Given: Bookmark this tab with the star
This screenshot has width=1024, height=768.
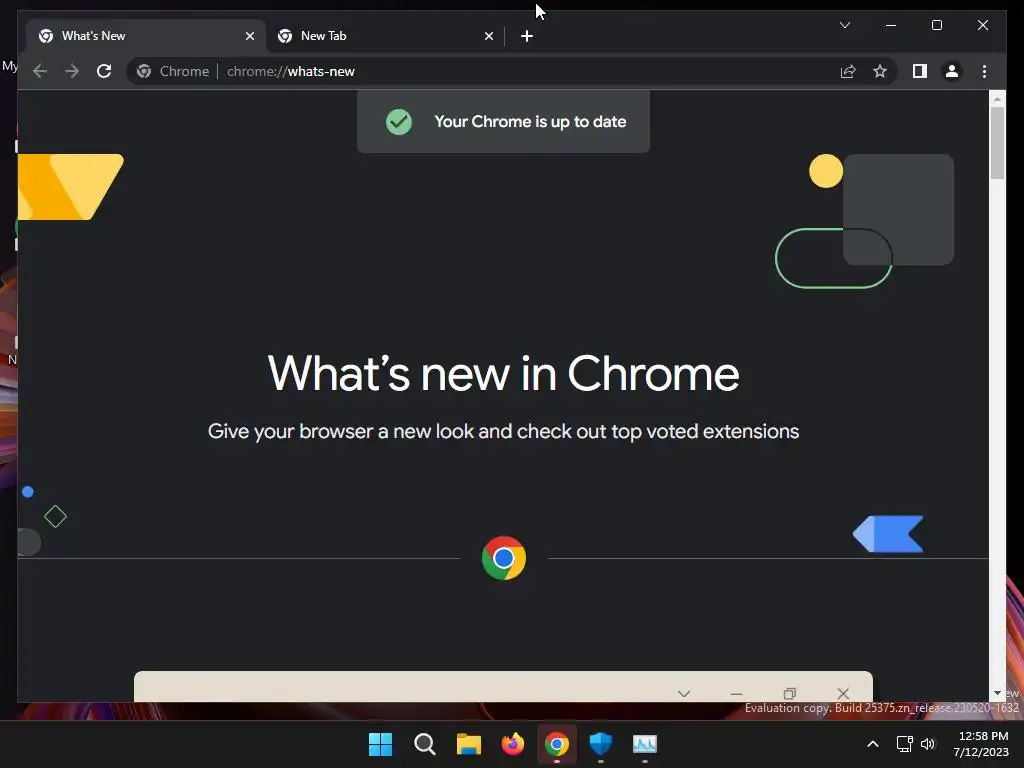Looking at the screenshot, I should click(x=880, y=71).
